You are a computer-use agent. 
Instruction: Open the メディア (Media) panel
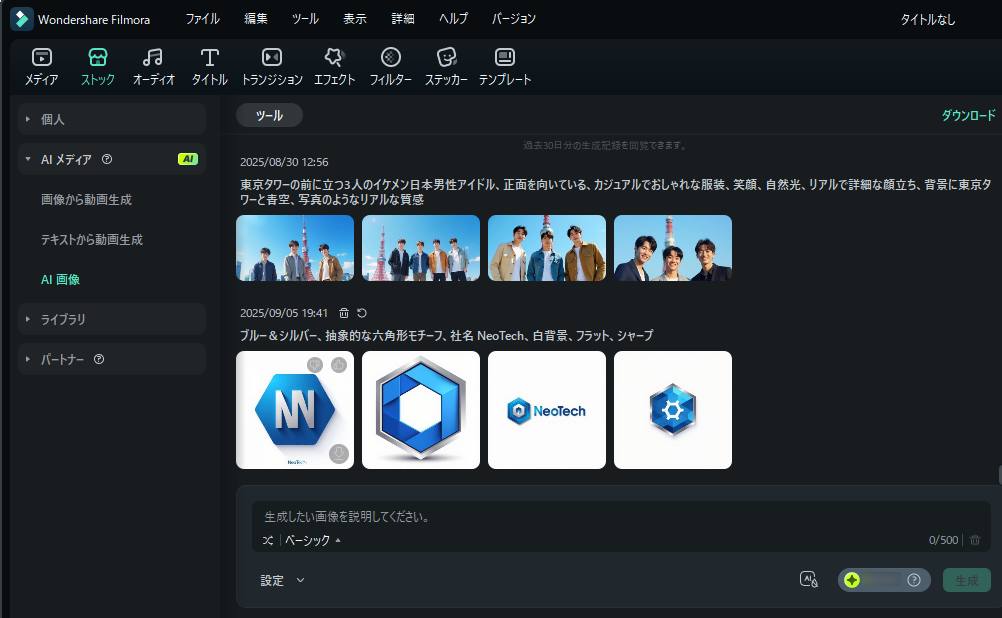[42, 66]
